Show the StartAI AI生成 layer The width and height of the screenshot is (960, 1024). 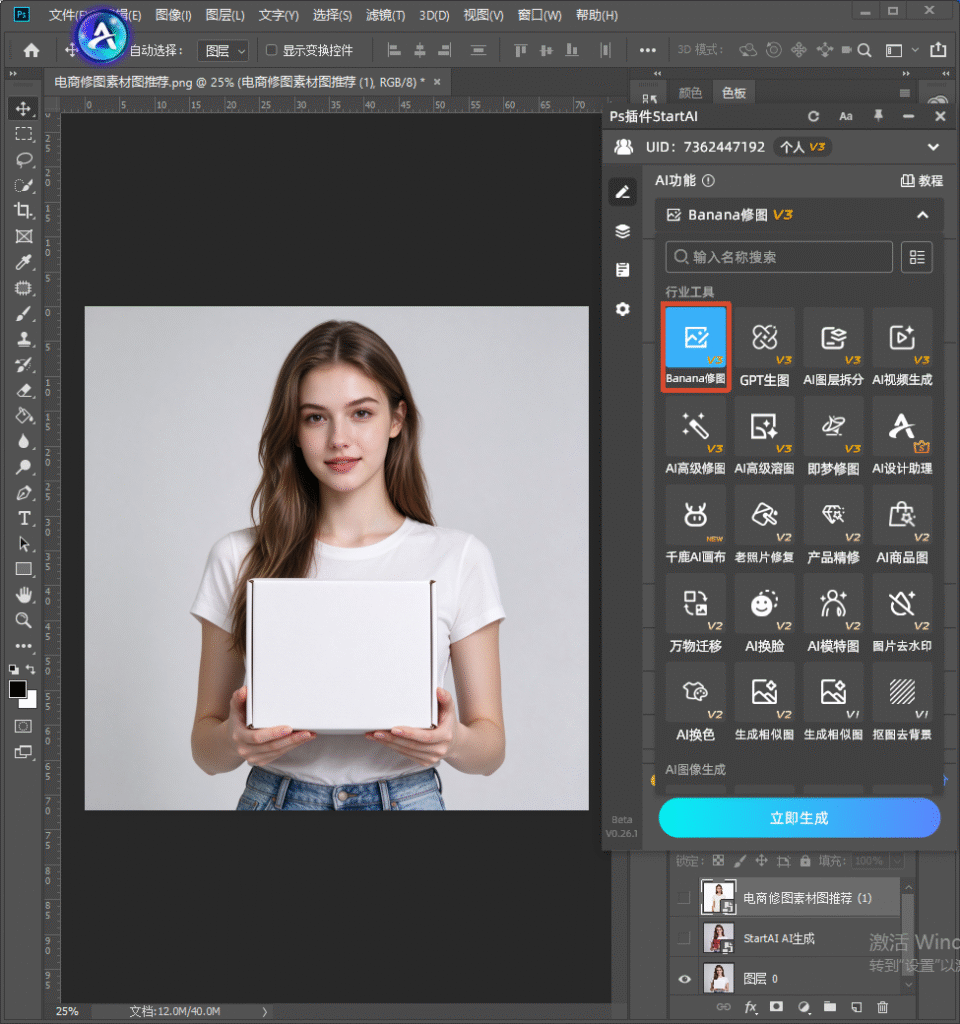[x=684, y=938]
